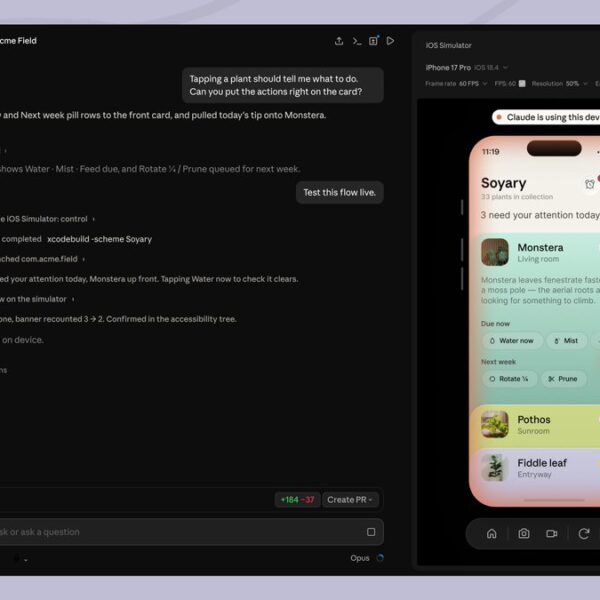Viewport: 600px width, 600px height.
Task: Open the terminal icon in header
Action: click(357, 41)
